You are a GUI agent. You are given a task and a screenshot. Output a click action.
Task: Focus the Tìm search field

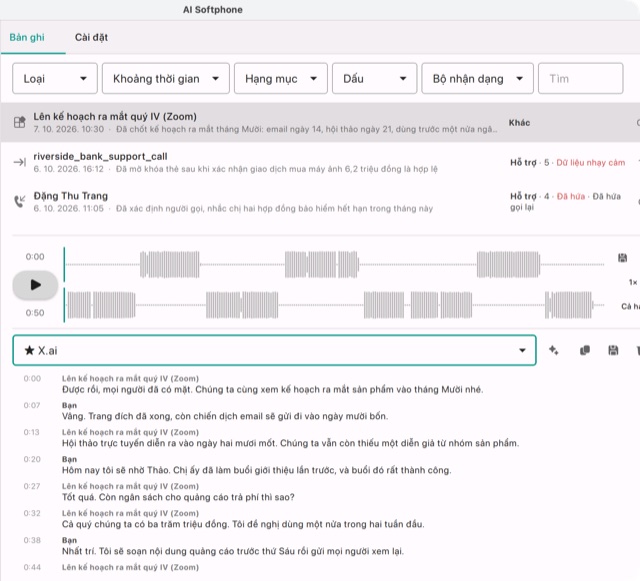click(580, 78)
